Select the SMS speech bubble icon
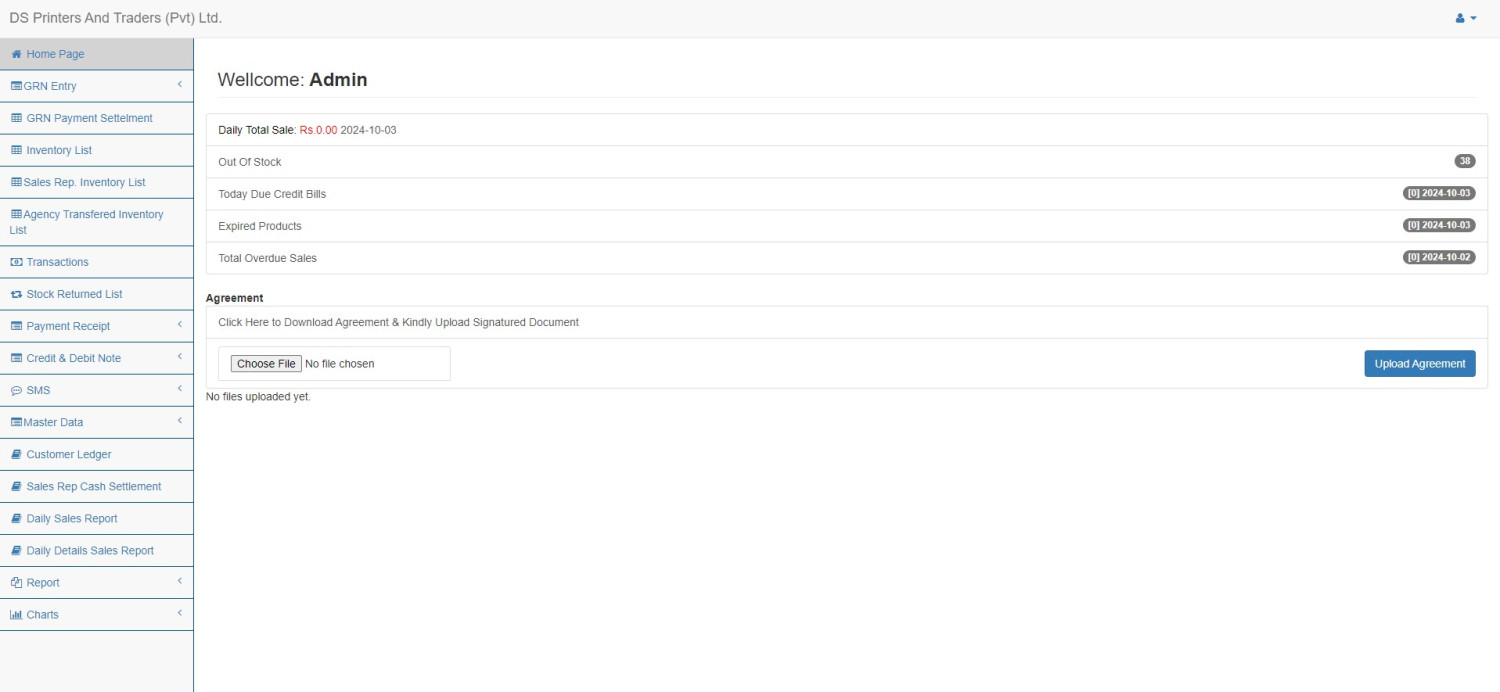 pos(15,389)
